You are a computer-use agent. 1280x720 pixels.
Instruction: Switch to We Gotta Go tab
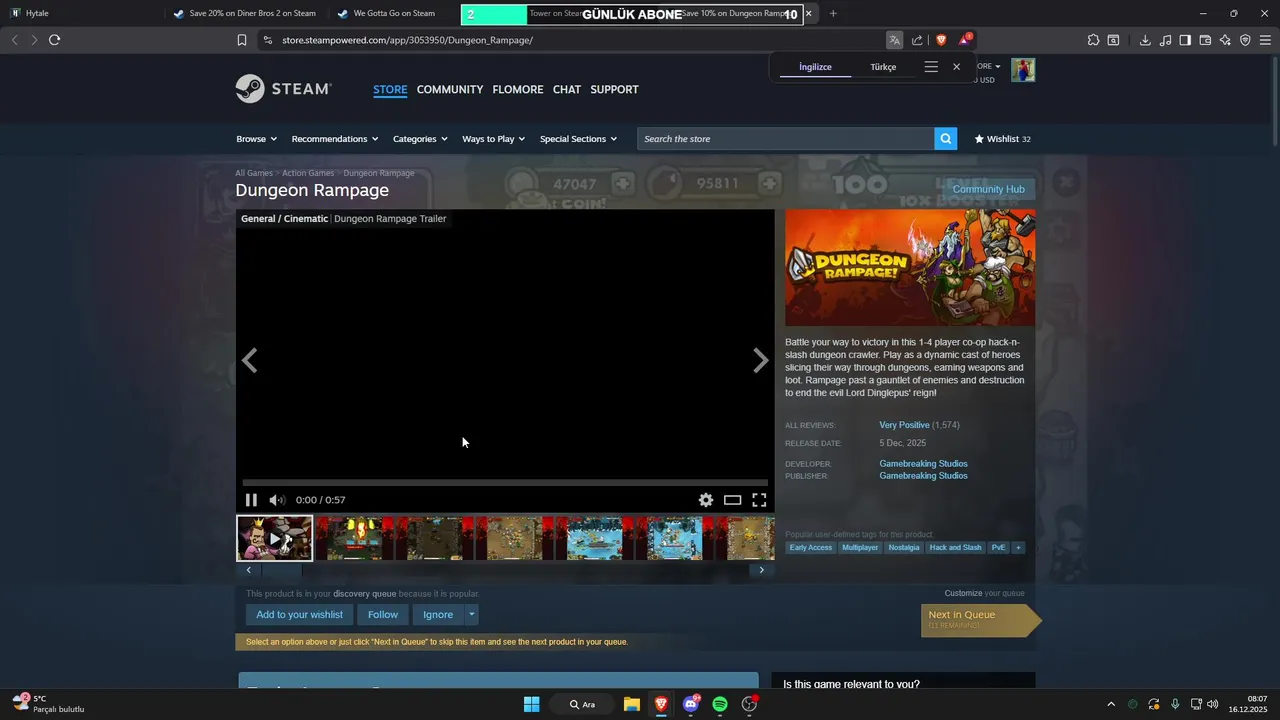point(393,14)
